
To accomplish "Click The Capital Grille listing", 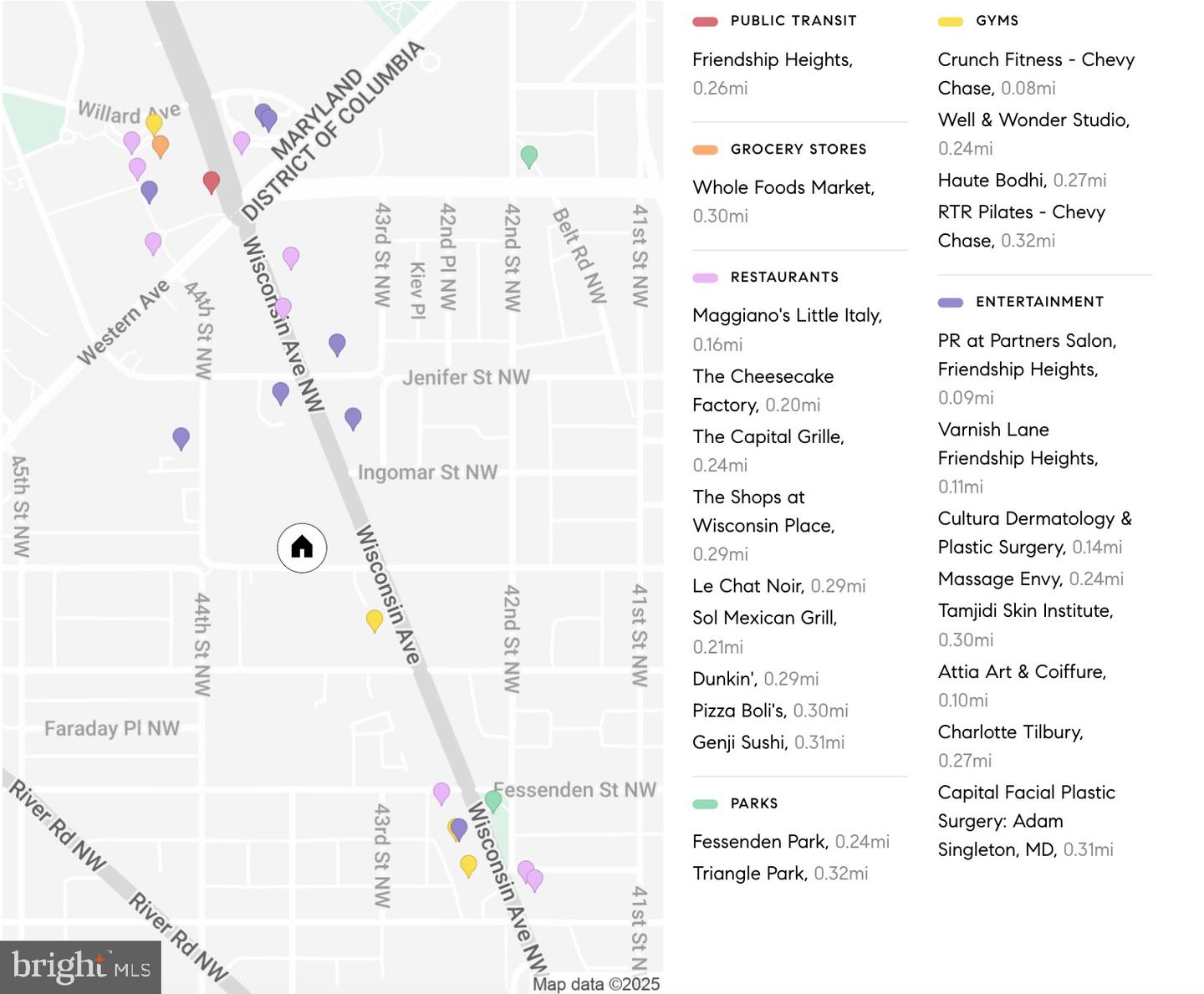I will pos(768,451).
